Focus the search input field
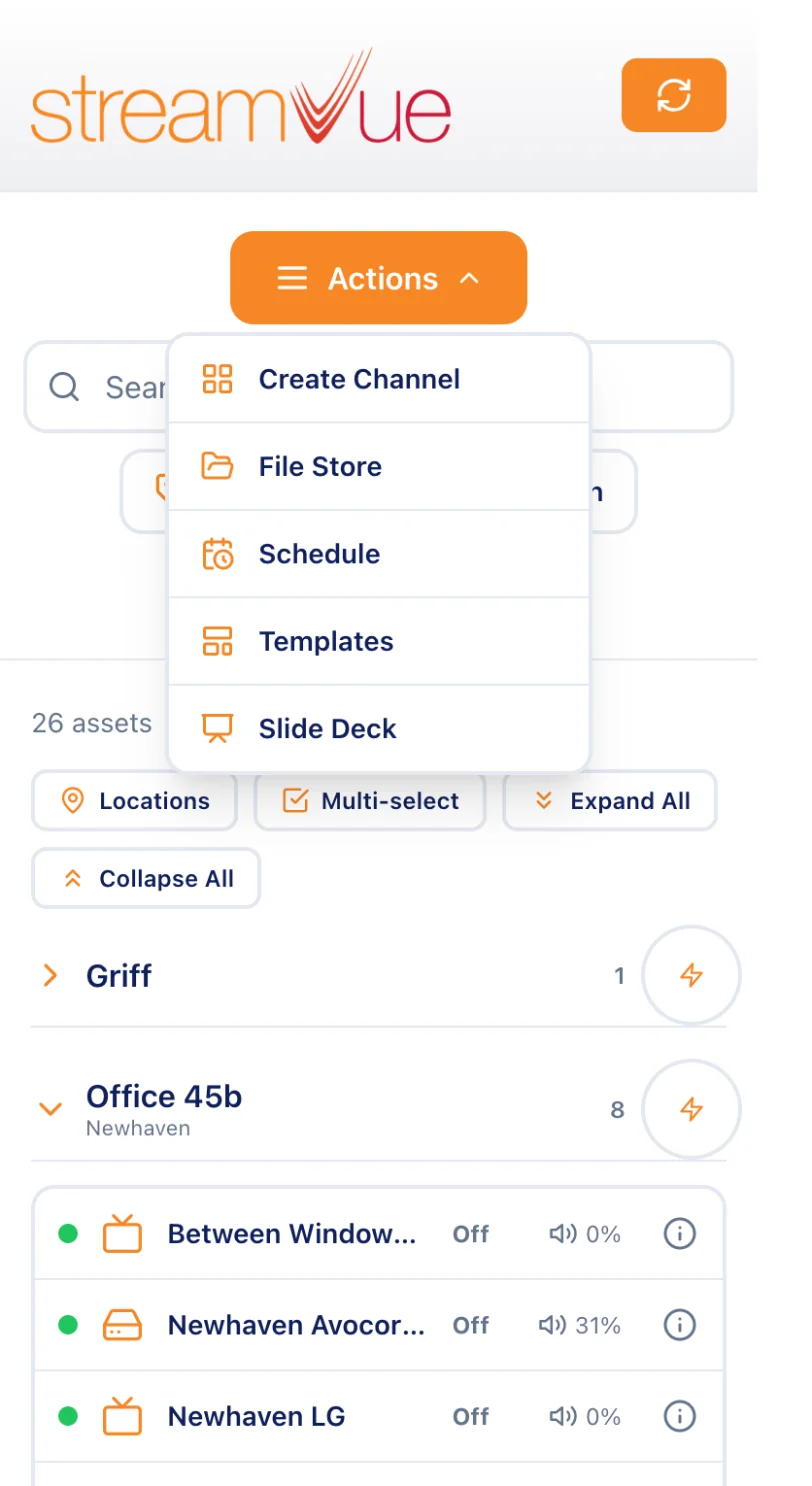The height and width of the screenshot is (1486, 812). [x=378, y=387]
